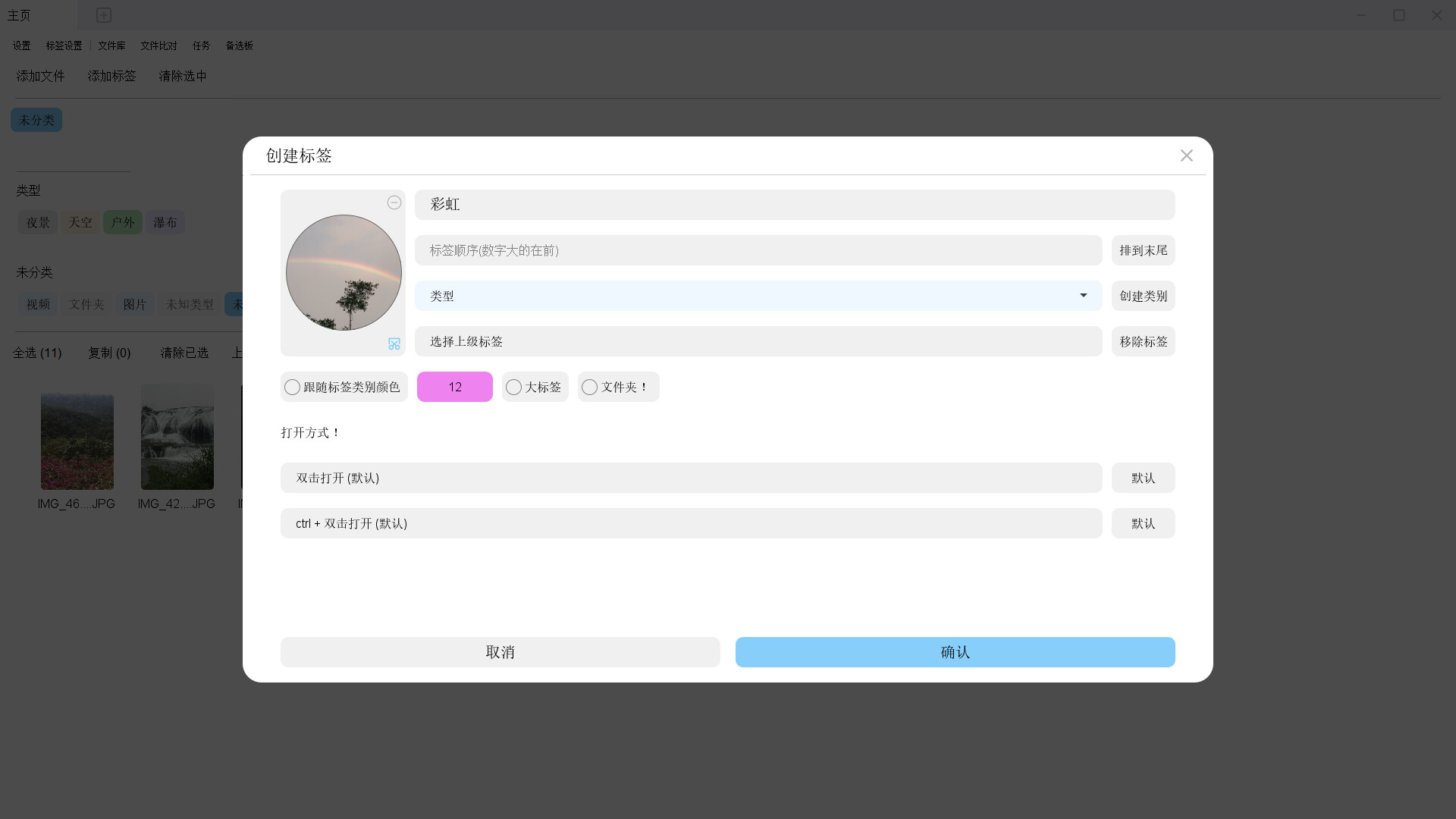Screen dimensions: 1456x819
Task: Open the 设置 menu
Action: coord(21,45)
